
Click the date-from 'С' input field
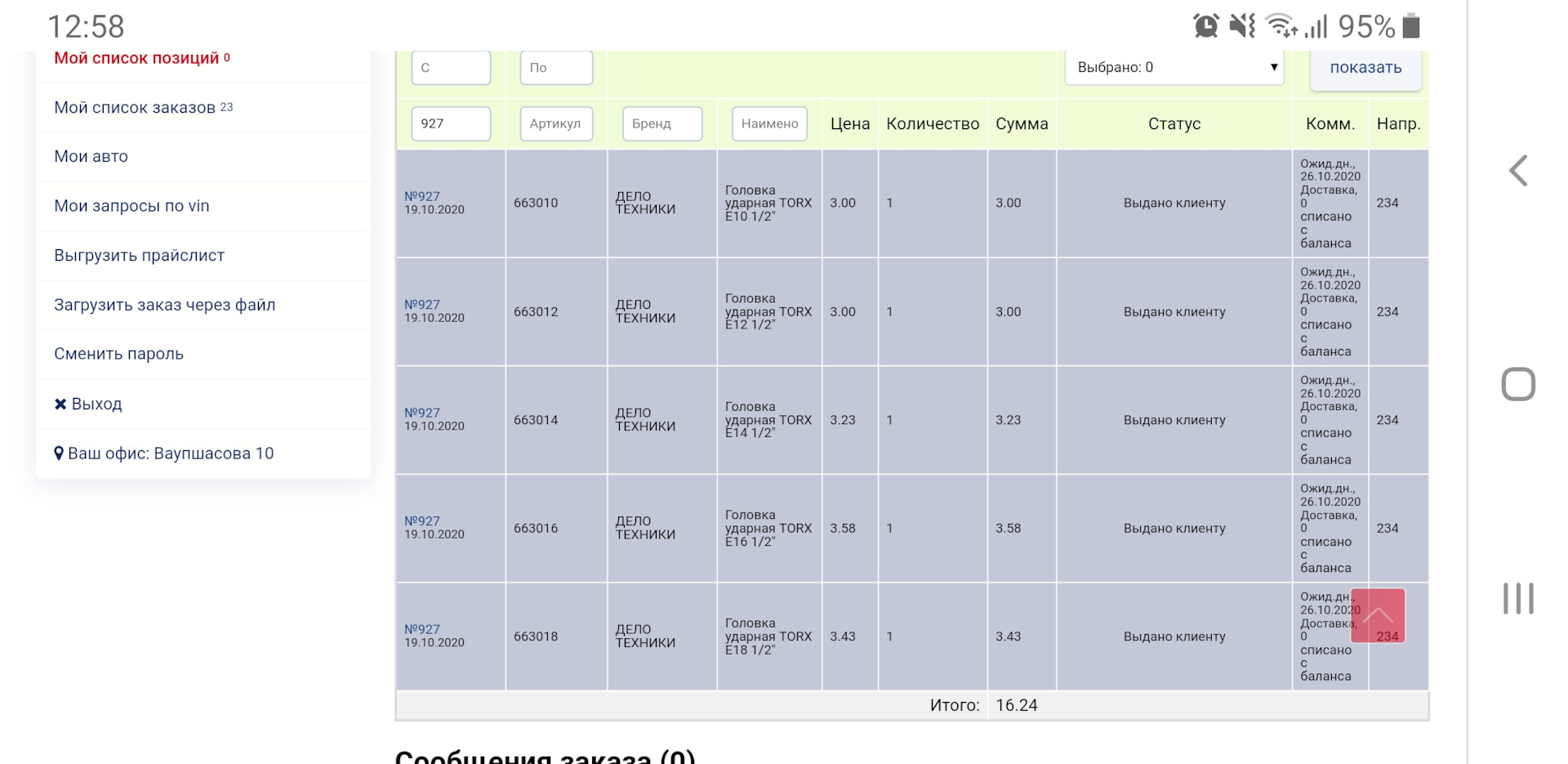click(x=451, y=68)
